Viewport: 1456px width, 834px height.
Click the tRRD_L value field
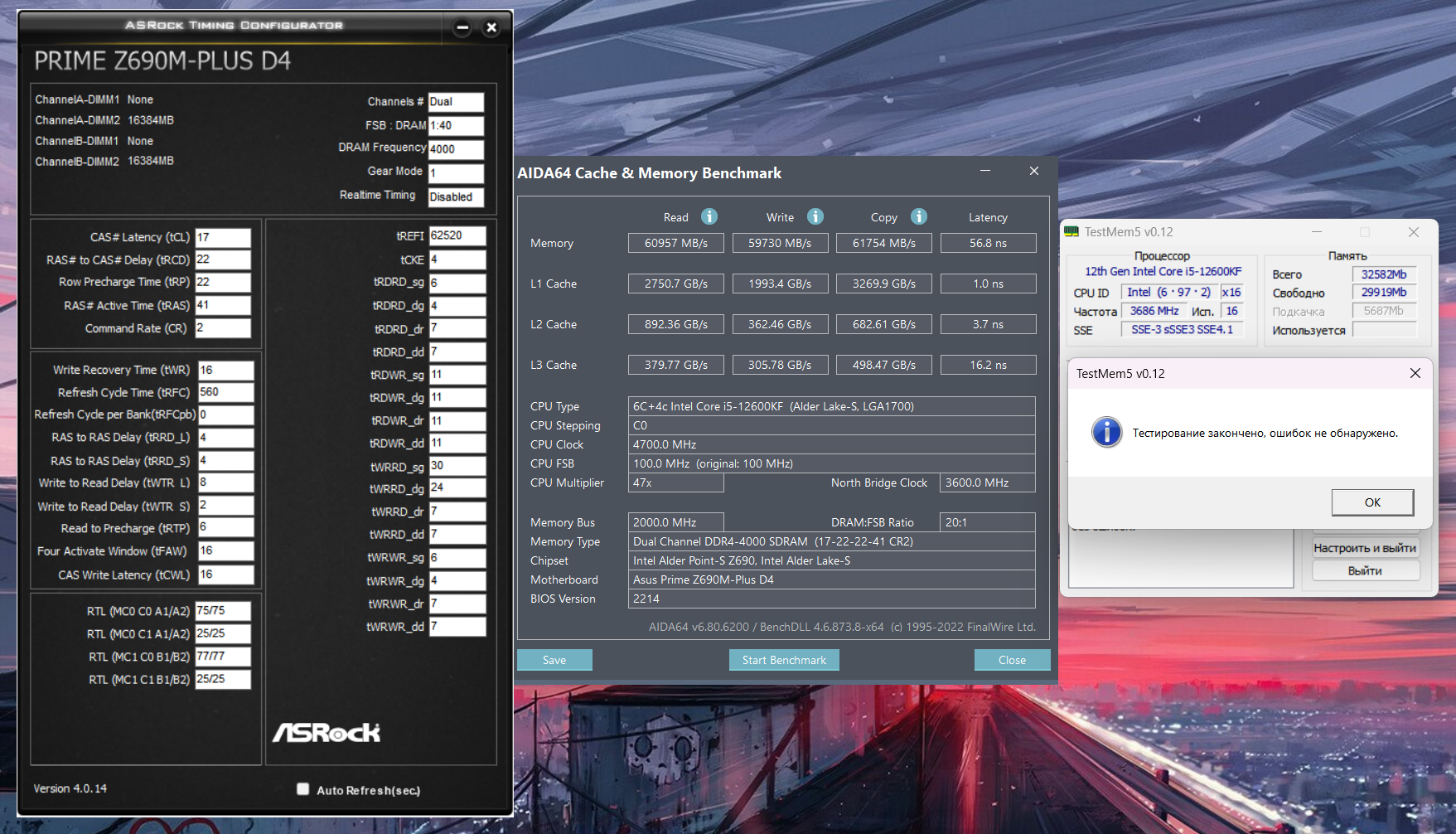click(226, 438)
